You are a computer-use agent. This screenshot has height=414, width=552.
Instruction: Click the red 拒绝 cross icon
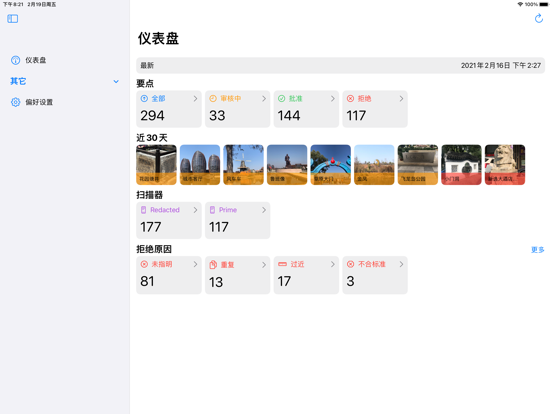(x=350, y=99)
